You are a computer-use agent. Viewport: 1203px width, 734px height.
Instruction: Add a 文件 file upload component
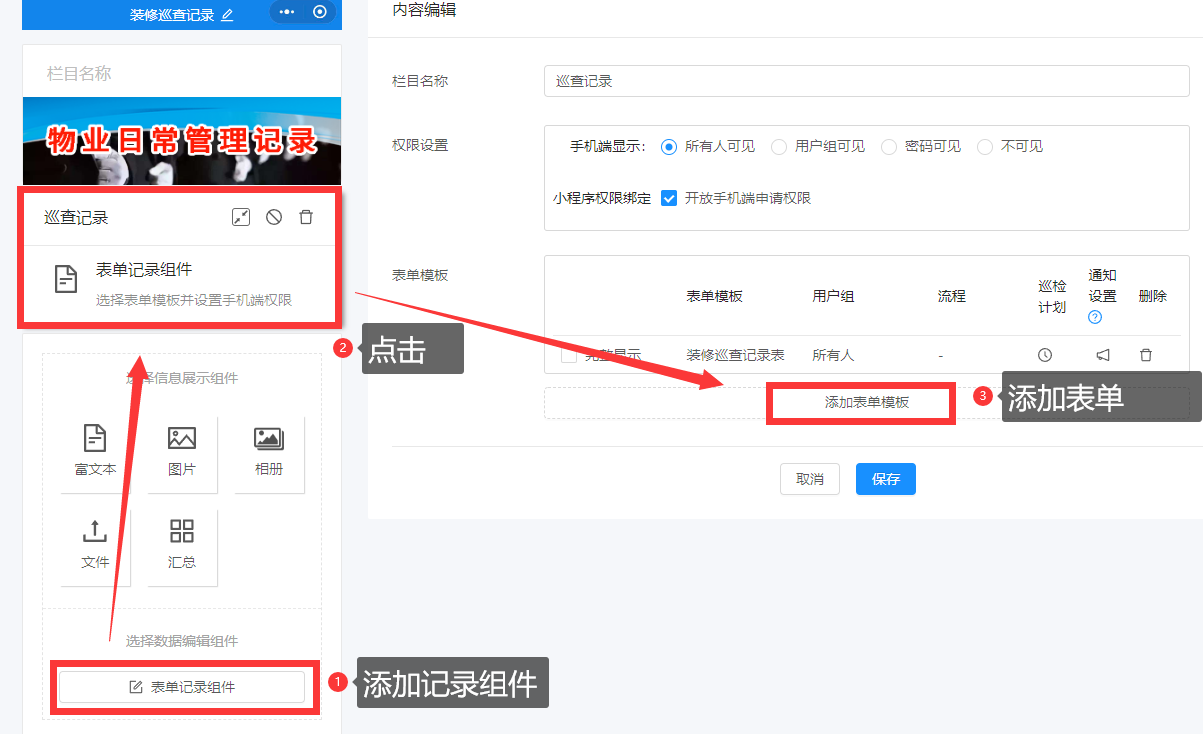coord(96,544)
